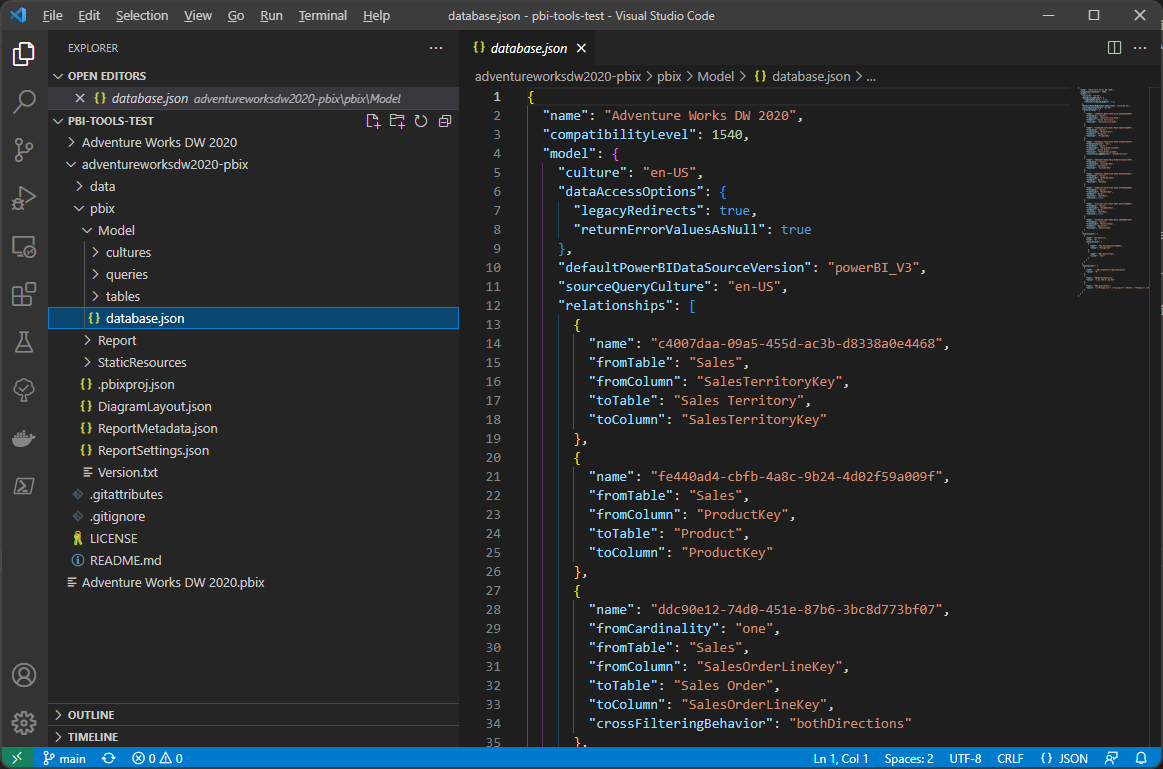Change file encoding UTF-8

click(965, 758)
